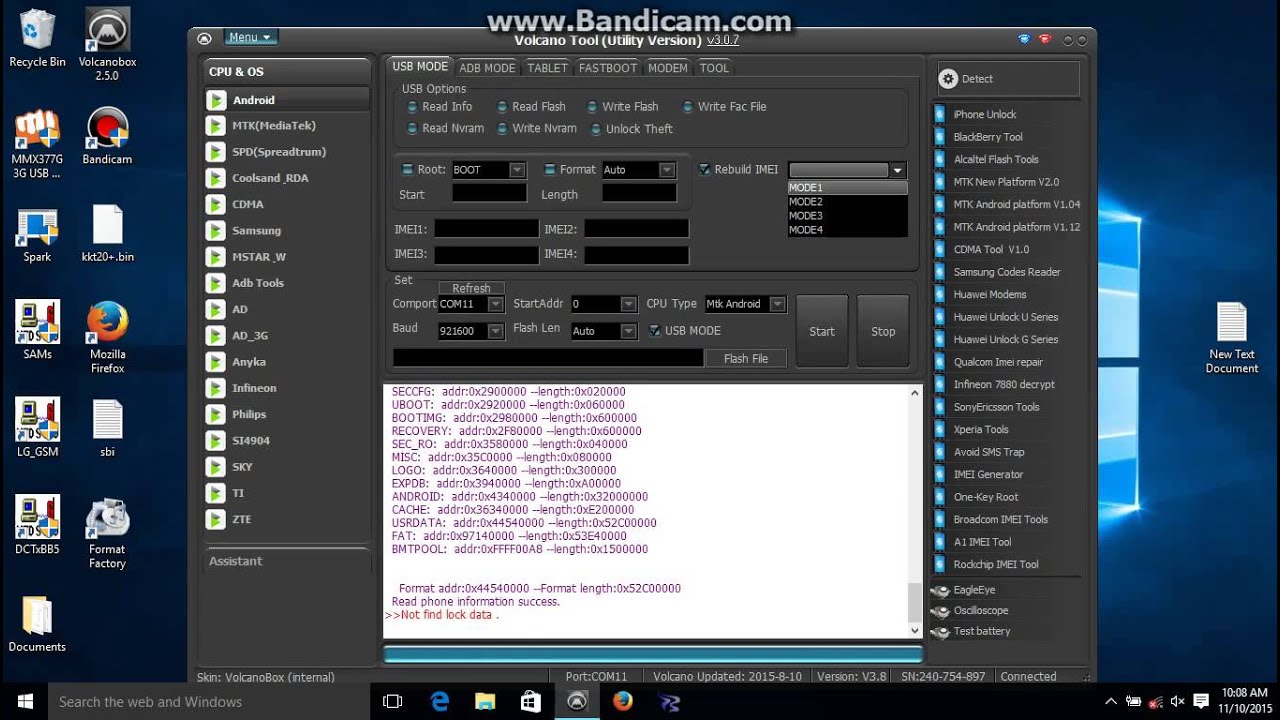1280x720 pixels.
Task: Open the Alcaltel Flash Tools icon
Action: point(939,159)
